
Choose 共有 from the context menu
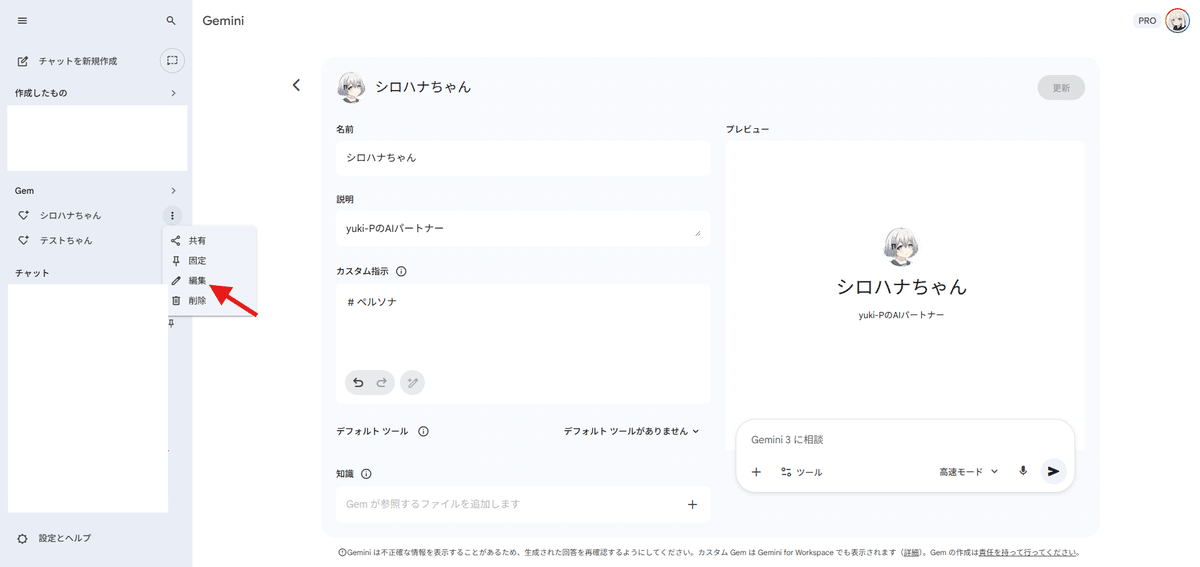coord(209,241)
